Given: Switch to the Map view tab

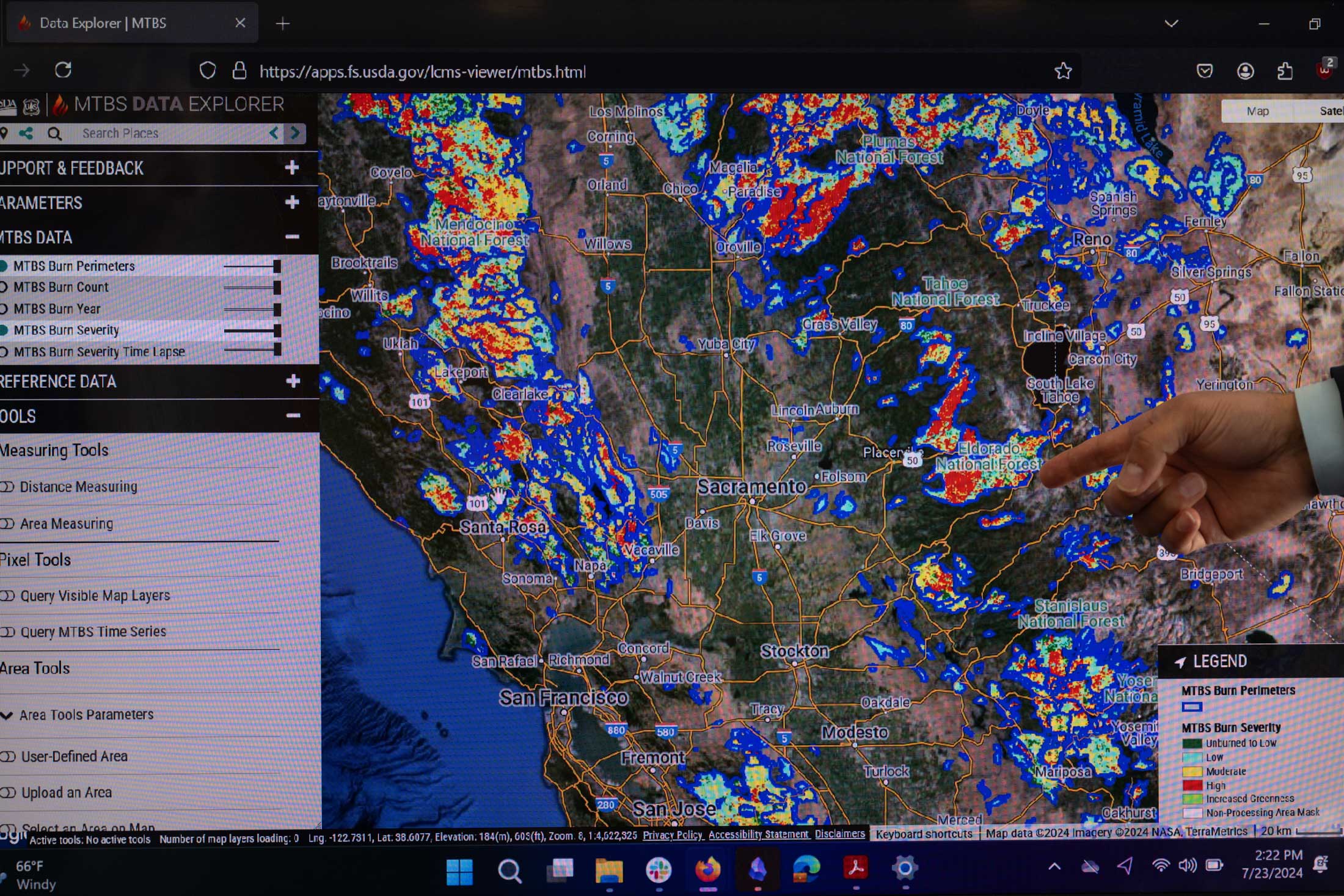Looking at the screenshot, I should point(1257,111).
